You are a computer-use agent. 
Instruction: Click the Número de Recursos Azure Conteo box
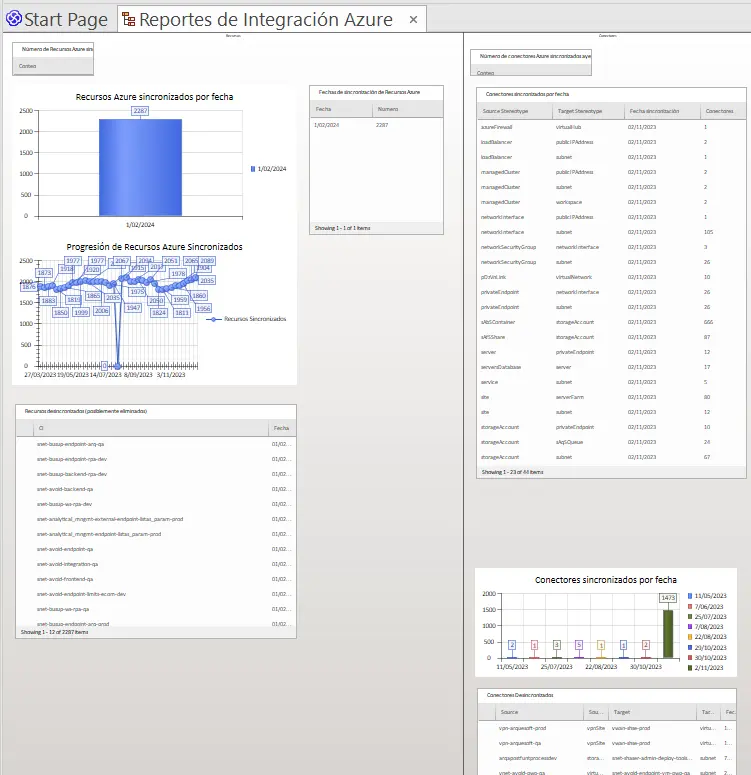53,59
